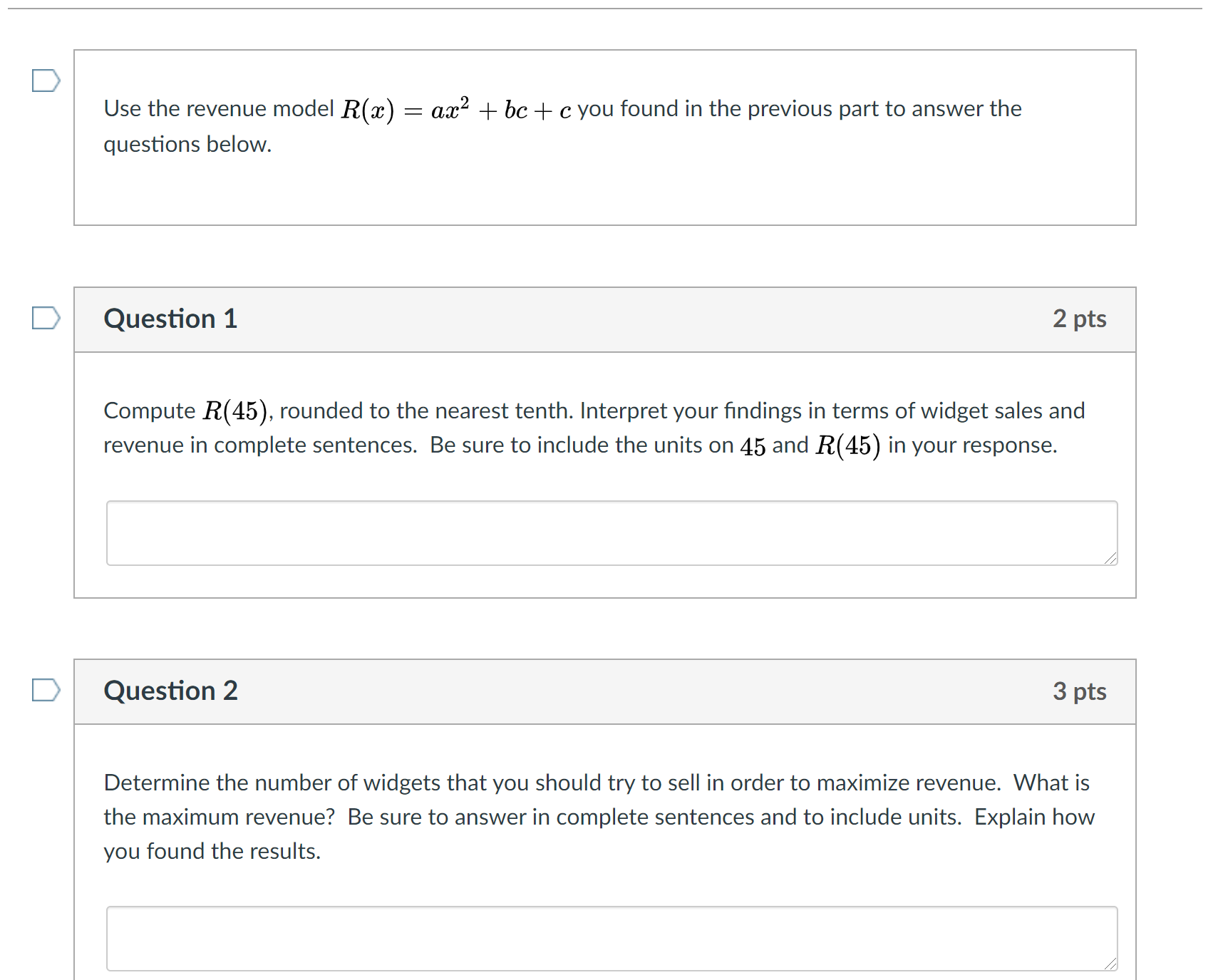Click the R(x) = ax² + bc + c formula
Image resolution: width=1223 pixels, height=980 pixels.
456,109
